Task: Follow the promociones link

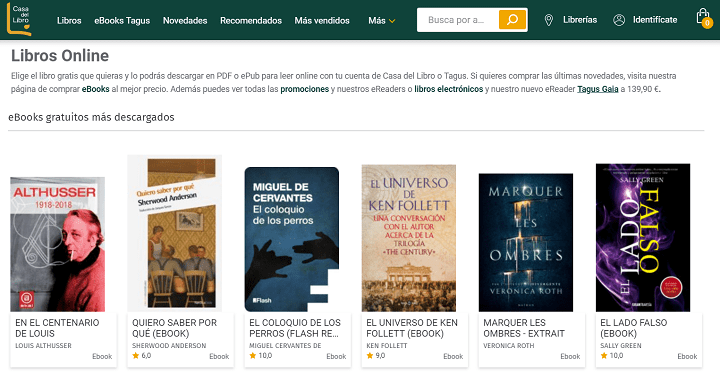Action: [304, 89]
